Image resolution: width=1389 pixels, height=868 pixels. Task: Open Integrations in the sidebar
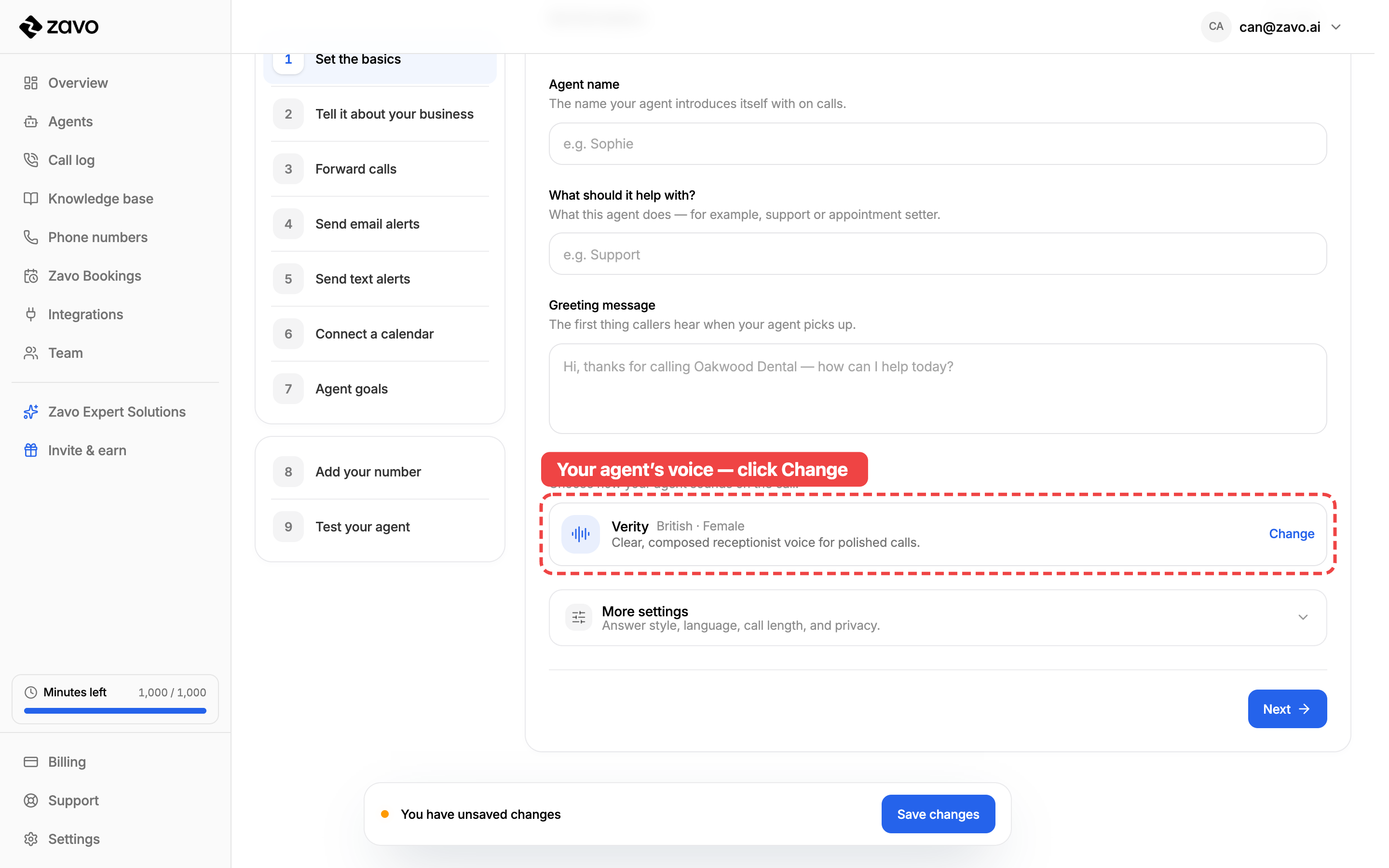click(x=115, y=314)
